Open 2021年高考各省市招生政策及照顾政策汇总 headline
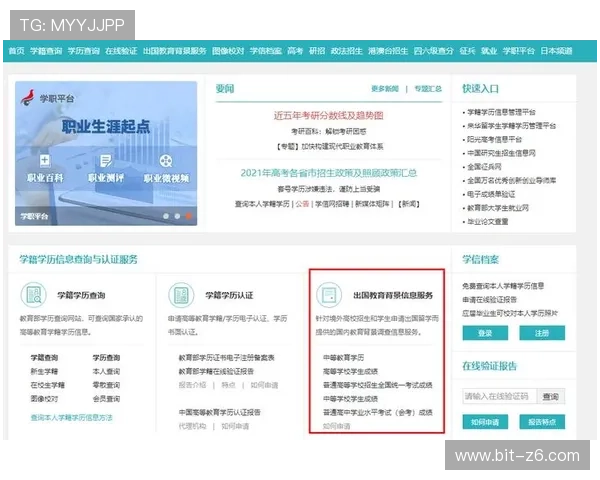The width and height of the screenshot is (600, 480). click(x=329, y=173)
